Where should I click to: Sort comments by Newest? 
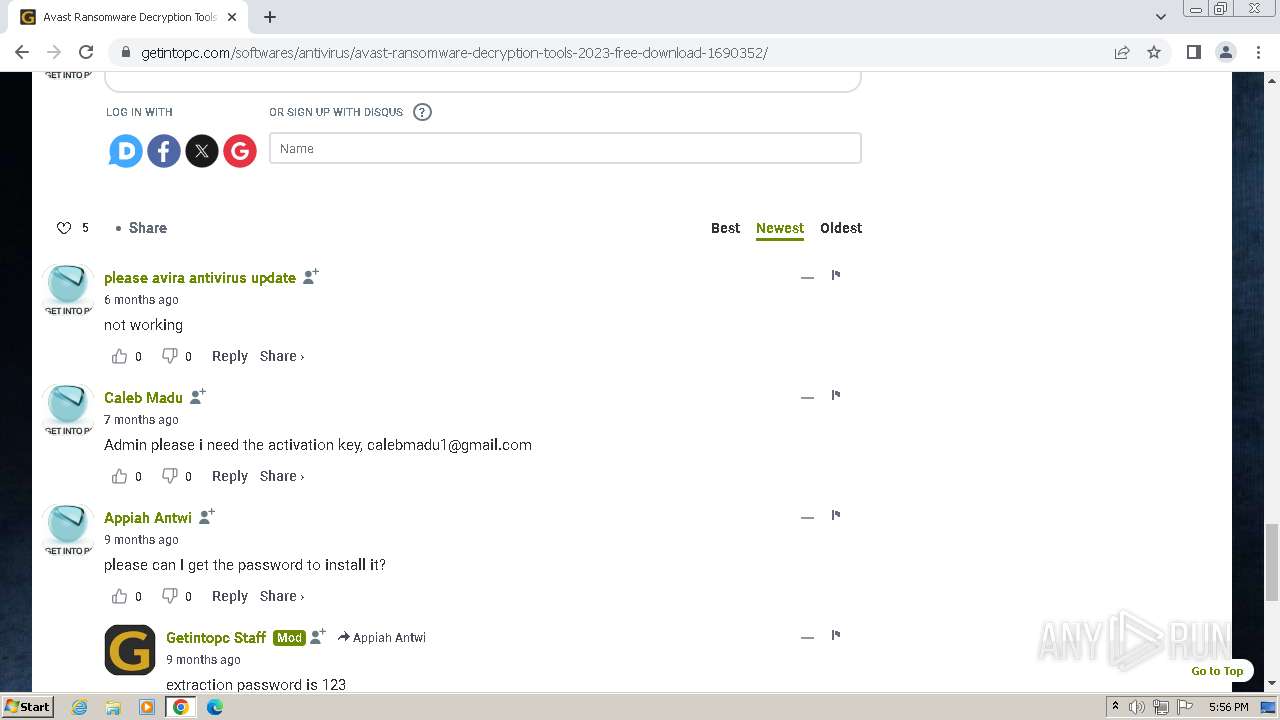tap(780, 228)
